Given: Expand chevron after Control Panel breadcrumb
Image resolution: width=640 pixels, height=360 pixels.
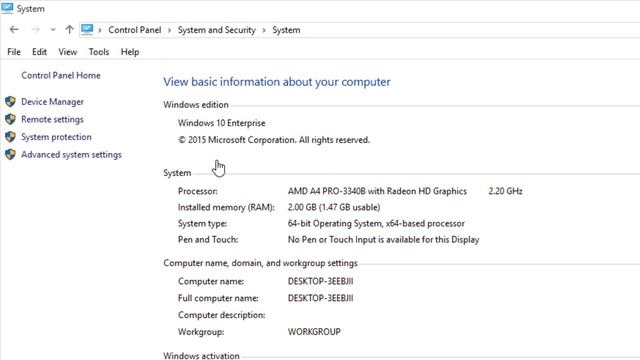Looking at the screenshot, I should pos(169,30).
